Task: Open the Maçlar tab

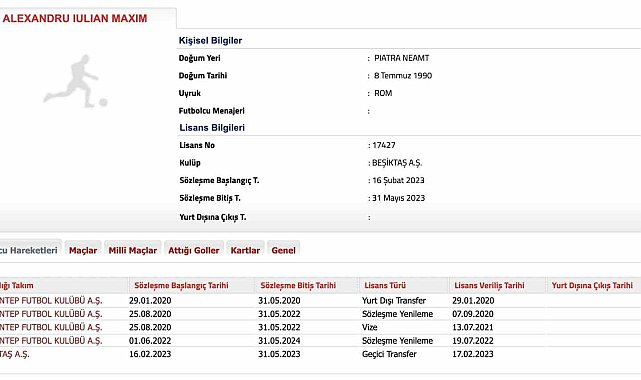Action: (x=83, y=250)
